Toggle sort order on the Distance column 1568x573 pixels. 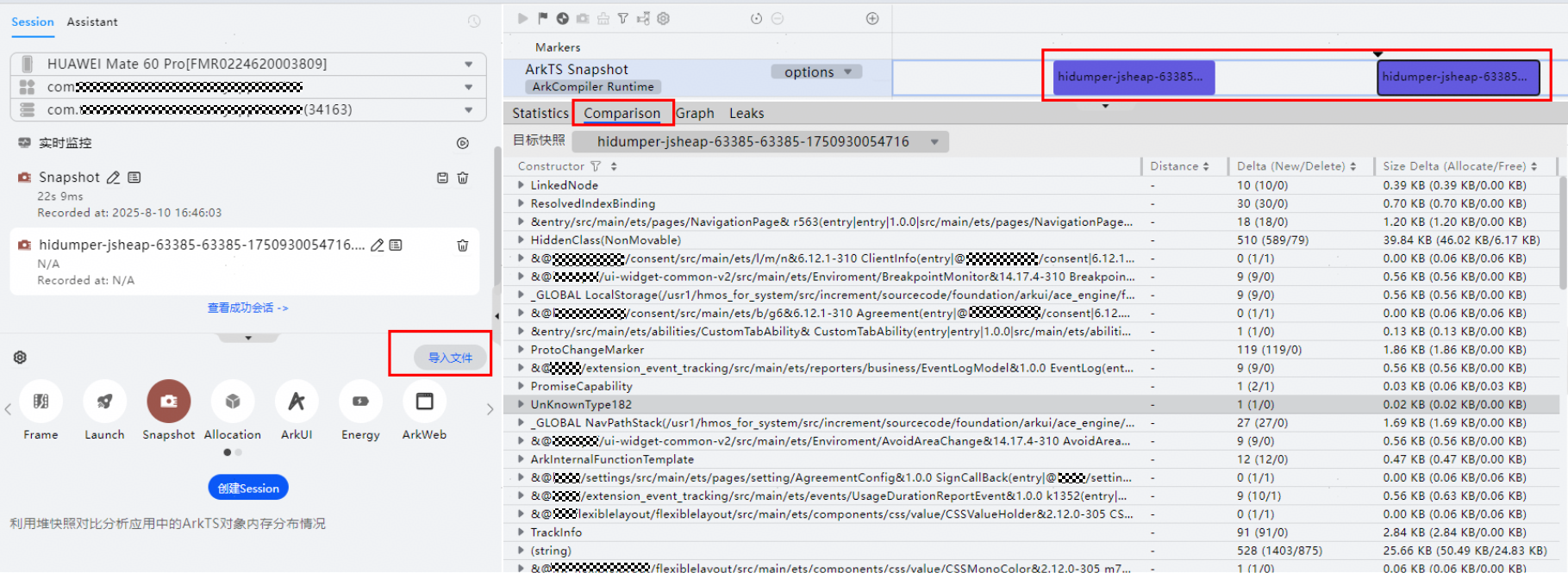(x=1206, y=166)
